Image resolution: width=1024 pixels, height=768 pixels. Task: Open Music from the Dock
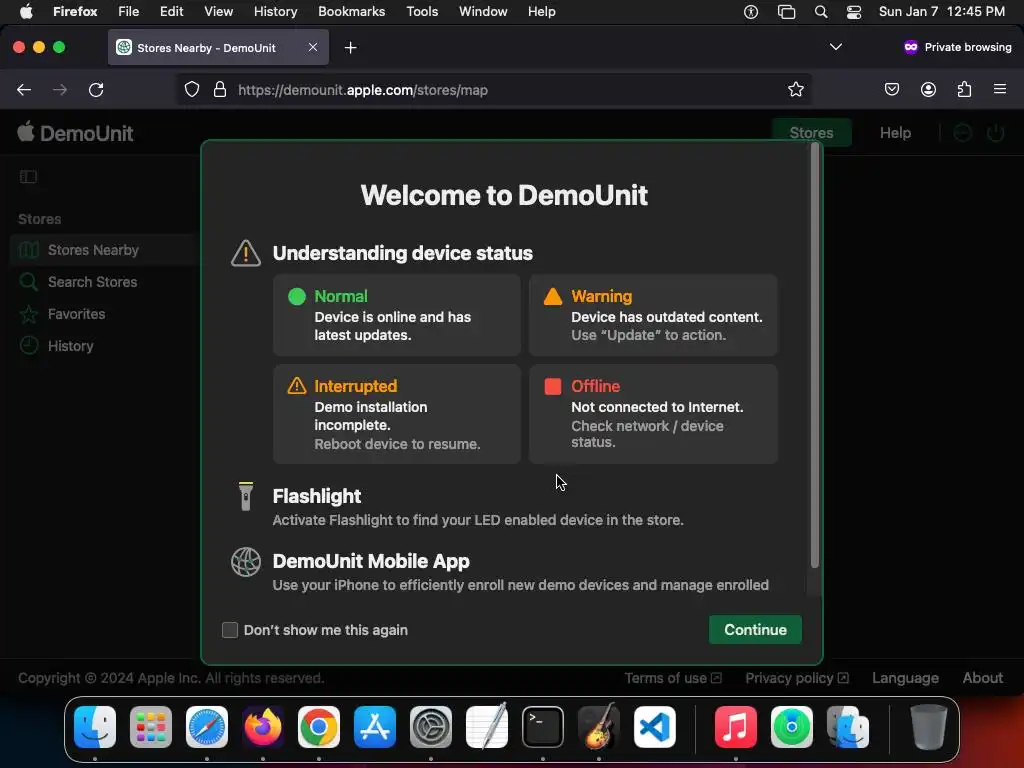click(x=735, y=727)
